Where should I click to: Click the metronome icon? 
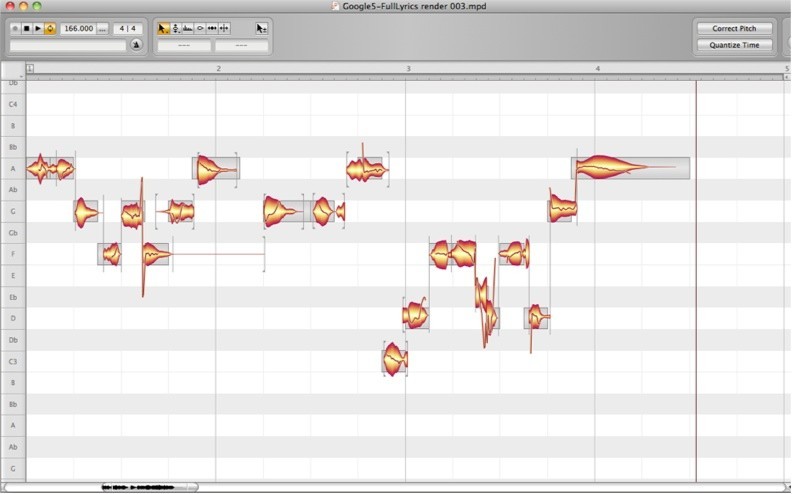(x=136, y=45)
